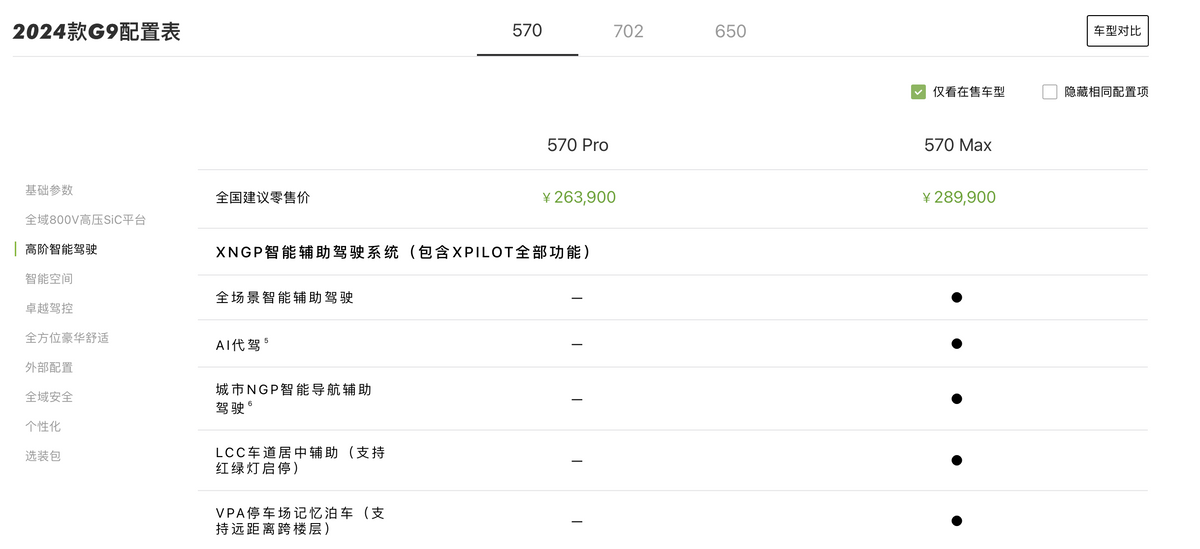Click the AI代驾 dot for 570 Max
The width and height of the screenshot is (1200, 549).
pyautogui.click(x=956, y=344)
